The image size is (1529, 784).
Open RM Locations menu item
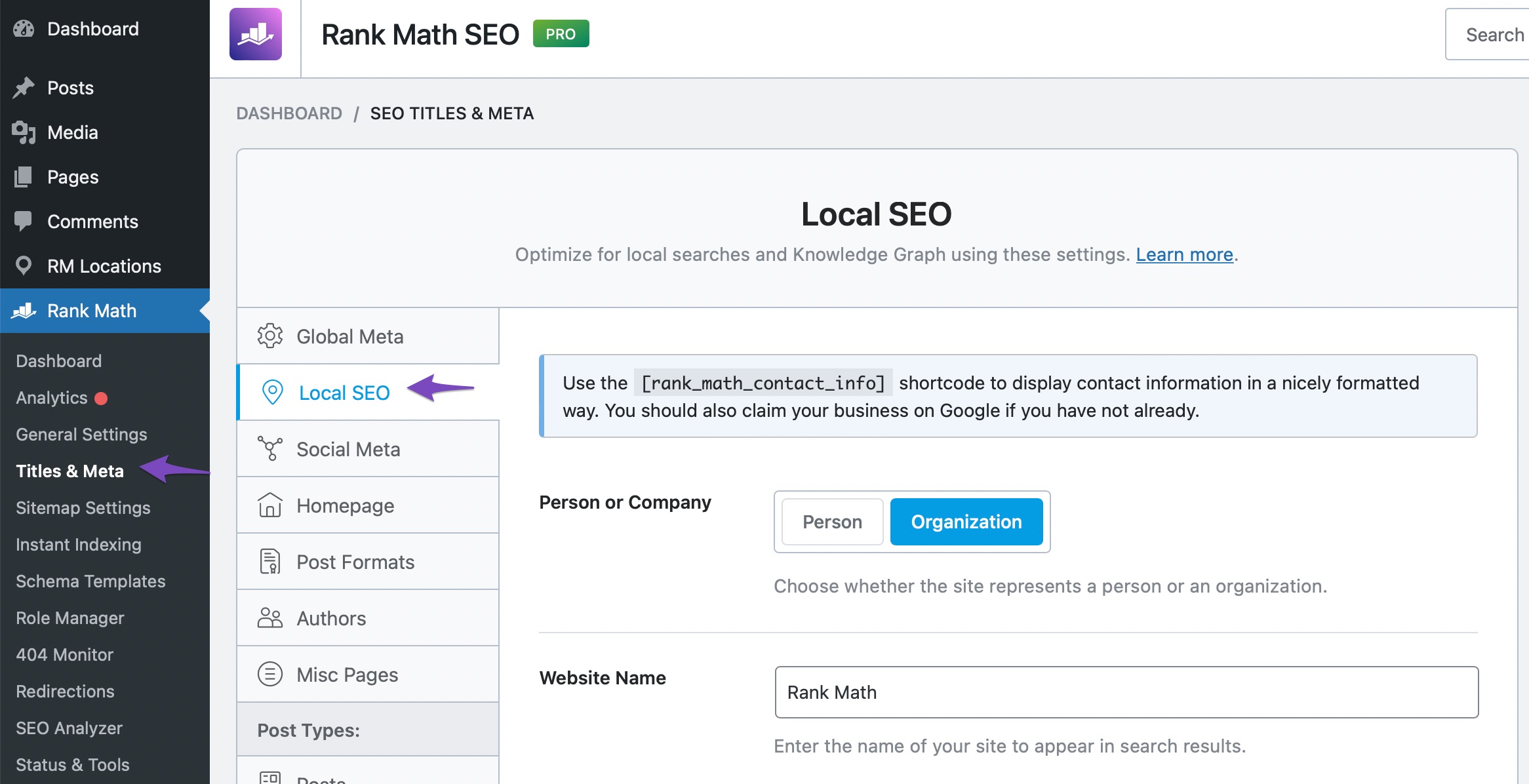[105, 266]
